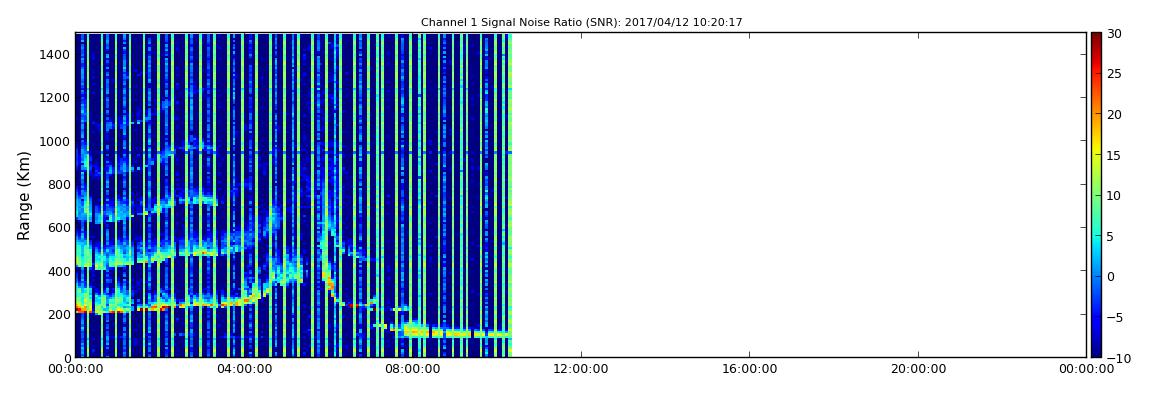The image size is (1150, 407).
Task: Click the 200 range tick label
Action: pos(59,315)
